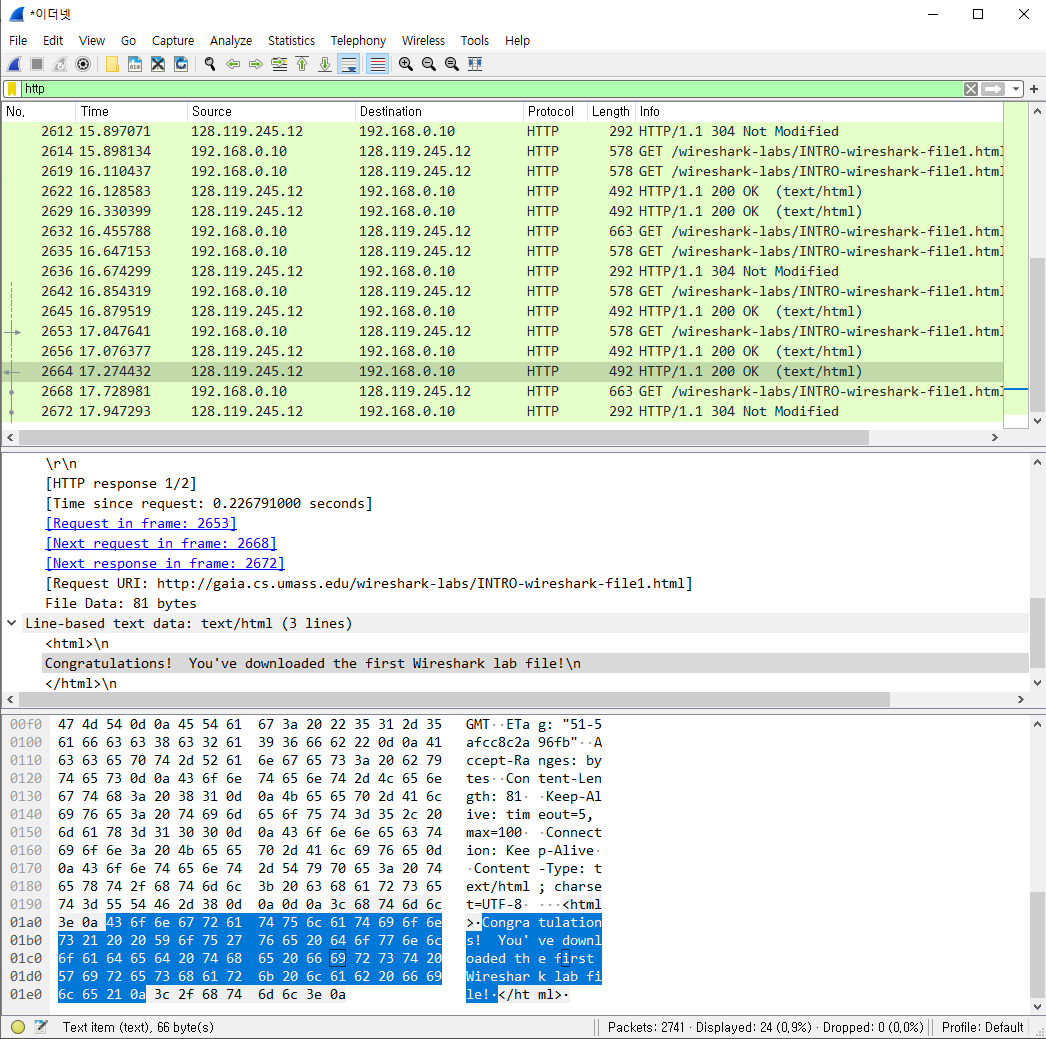The width and height of the screenshot is (1046, 1039).
Task: Click packet list vertical scrollbar
Action: 1037,333
